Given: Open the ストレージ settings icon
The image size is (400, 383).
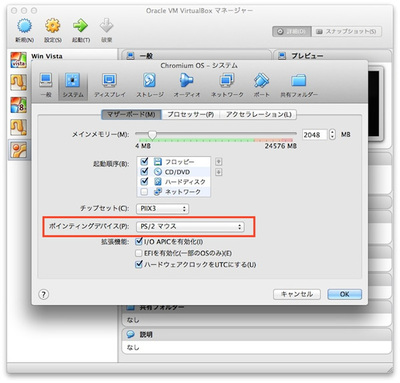Looking at the screenshot, I should 149,80.
